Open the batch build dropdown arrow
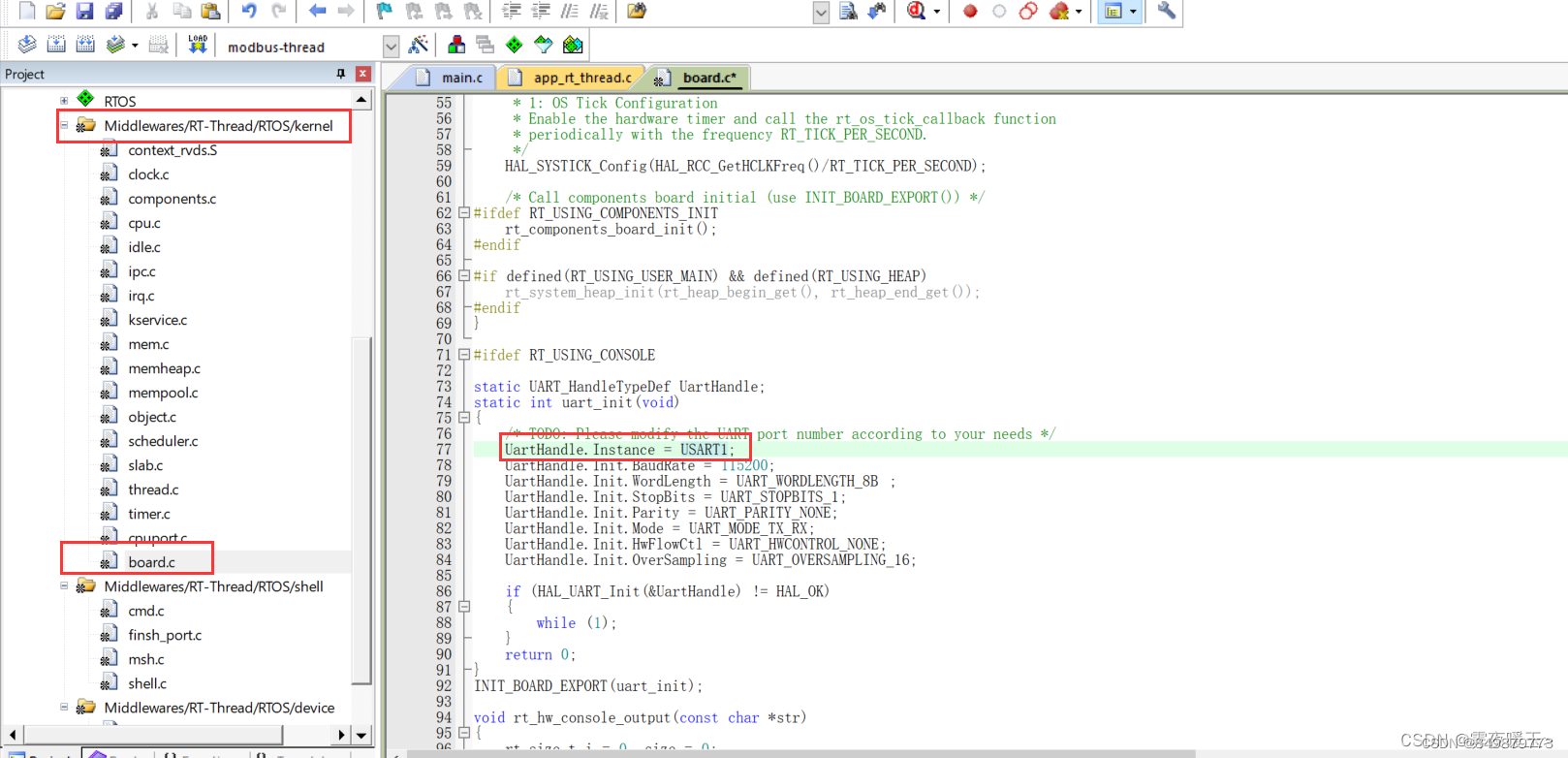1568x758 pixels. coord(135,46)
